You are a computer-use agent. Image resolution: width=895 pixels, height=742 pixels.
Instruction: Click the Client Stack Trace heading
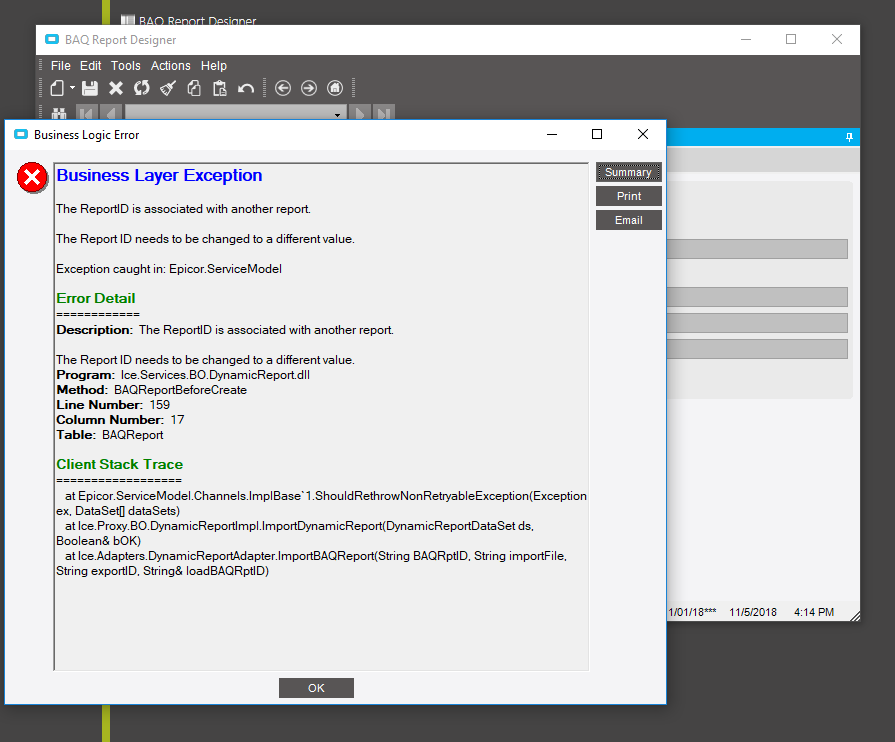(120, 465)
